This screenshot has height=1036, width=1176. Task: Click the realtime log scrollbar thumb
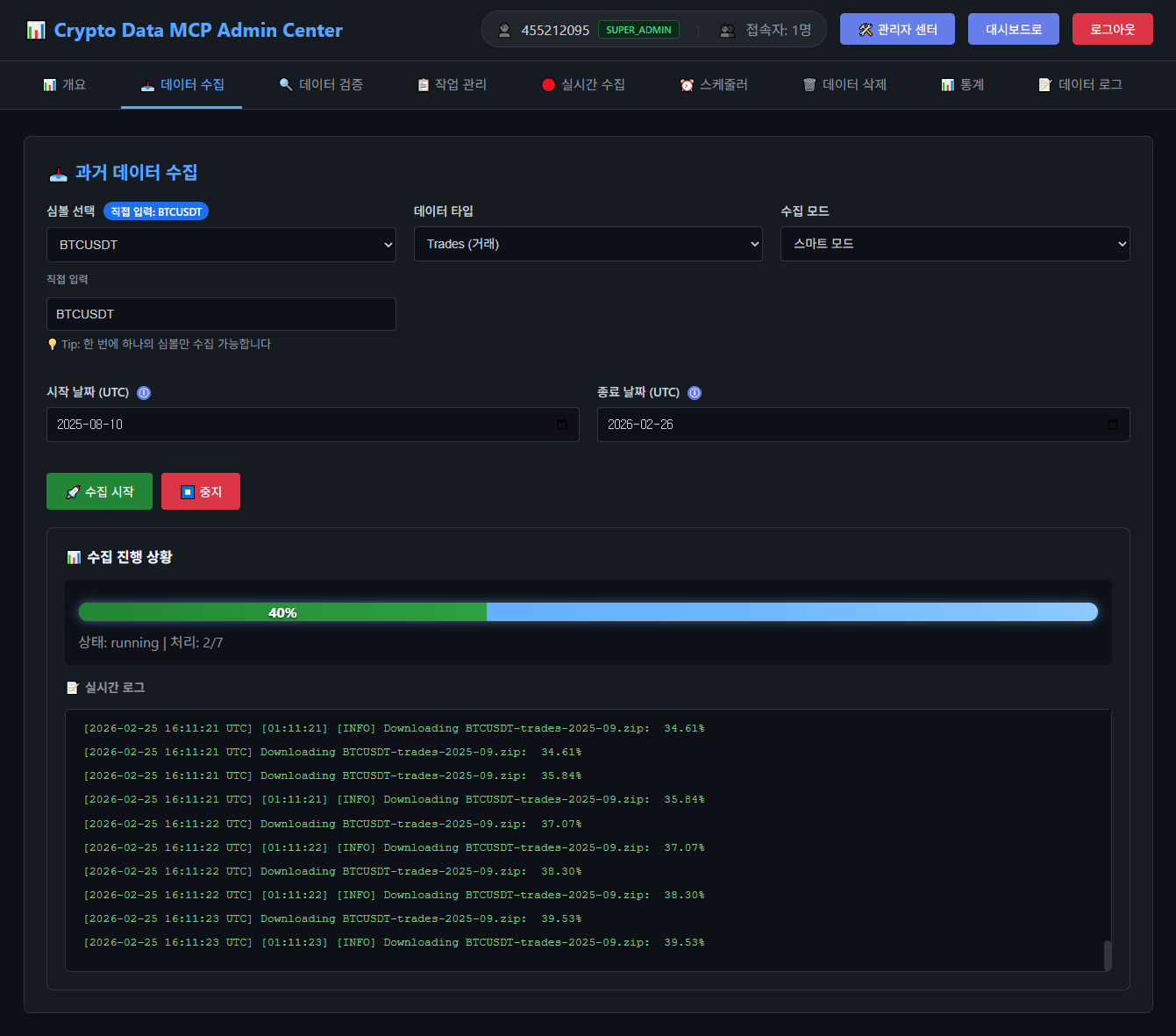coord(1107,954)
